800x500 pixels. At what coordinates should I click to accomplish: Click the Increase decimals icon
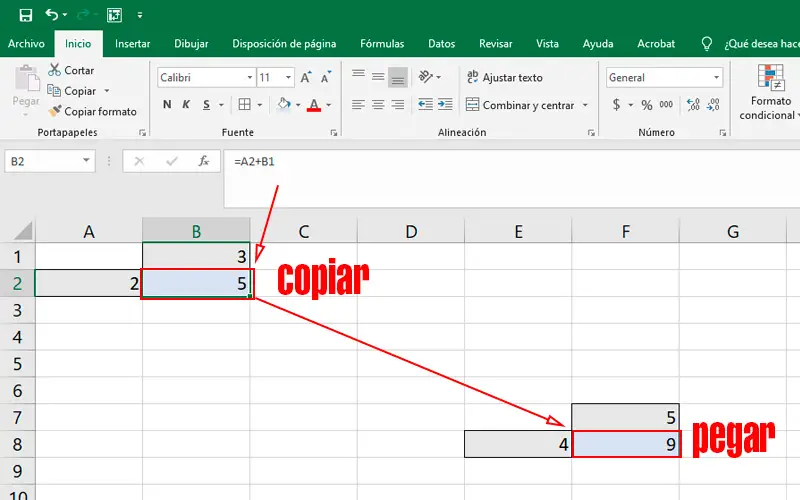click(693, 105)
